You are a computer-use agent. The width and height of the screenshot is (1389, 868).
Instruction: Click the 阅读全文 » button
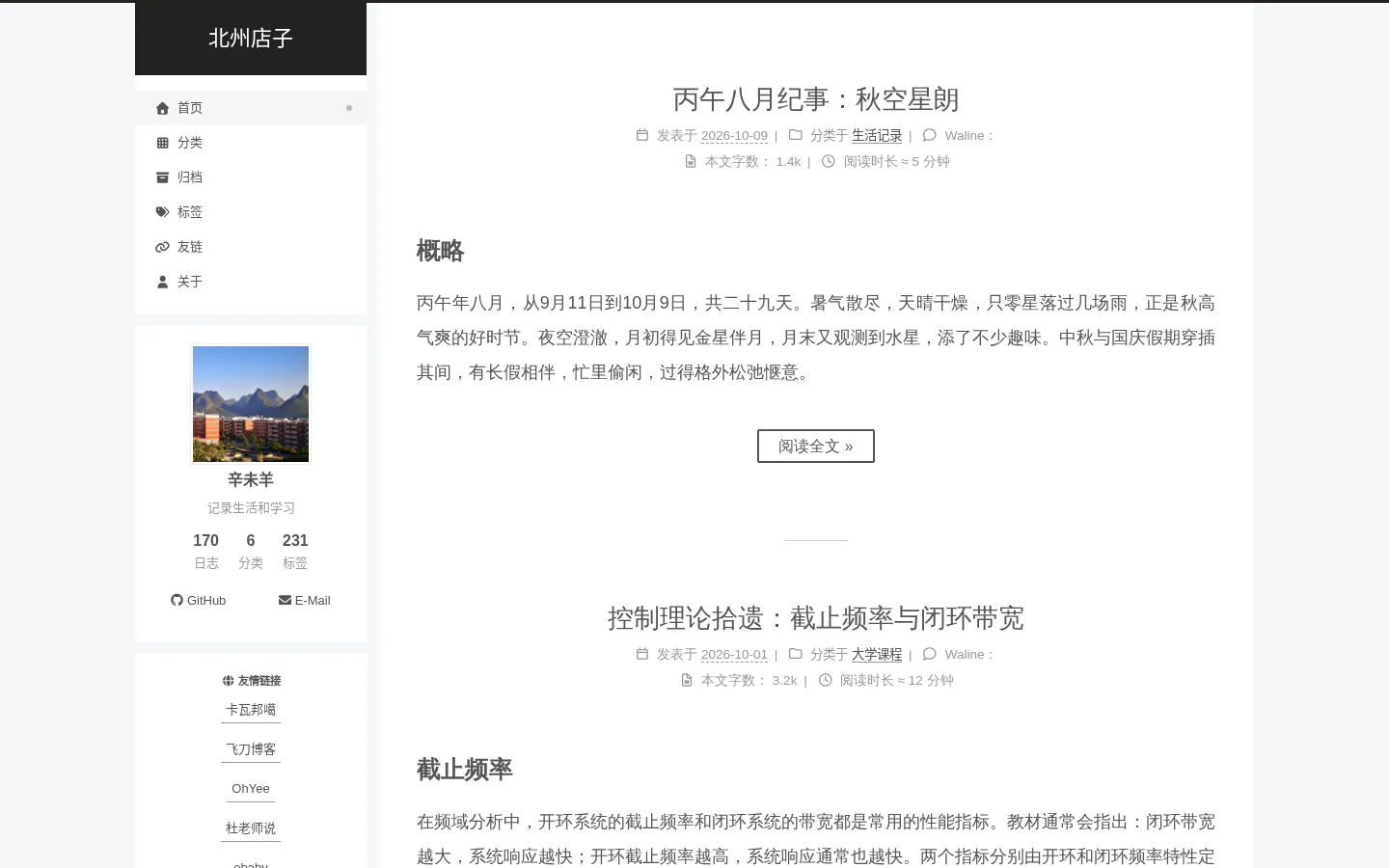coord(816,447)
